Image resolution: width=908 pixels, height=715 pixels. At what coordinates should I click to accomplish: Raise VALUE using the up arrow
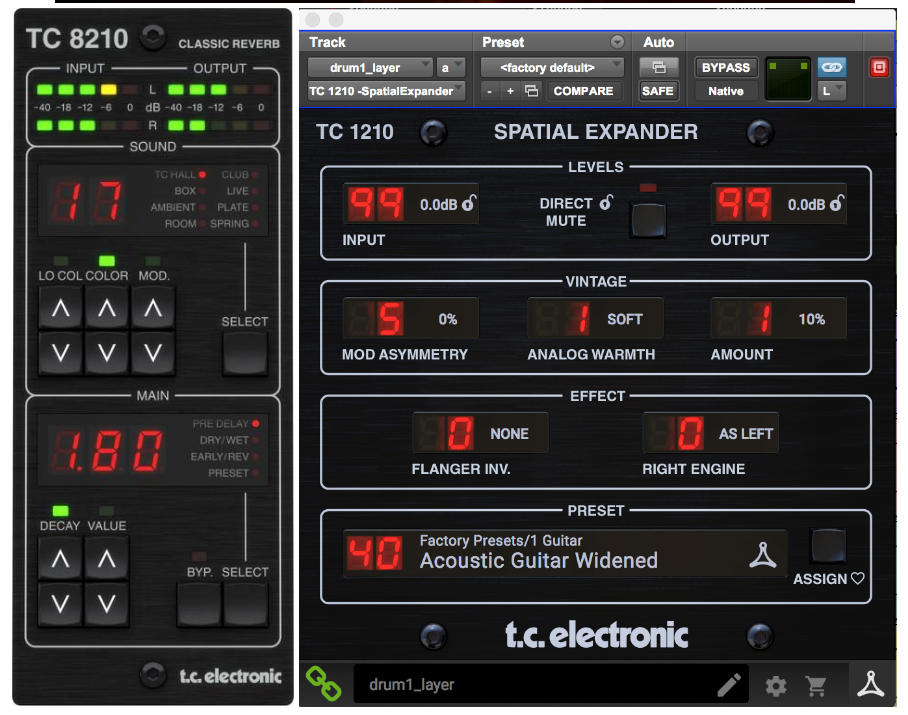pos(107,559)
